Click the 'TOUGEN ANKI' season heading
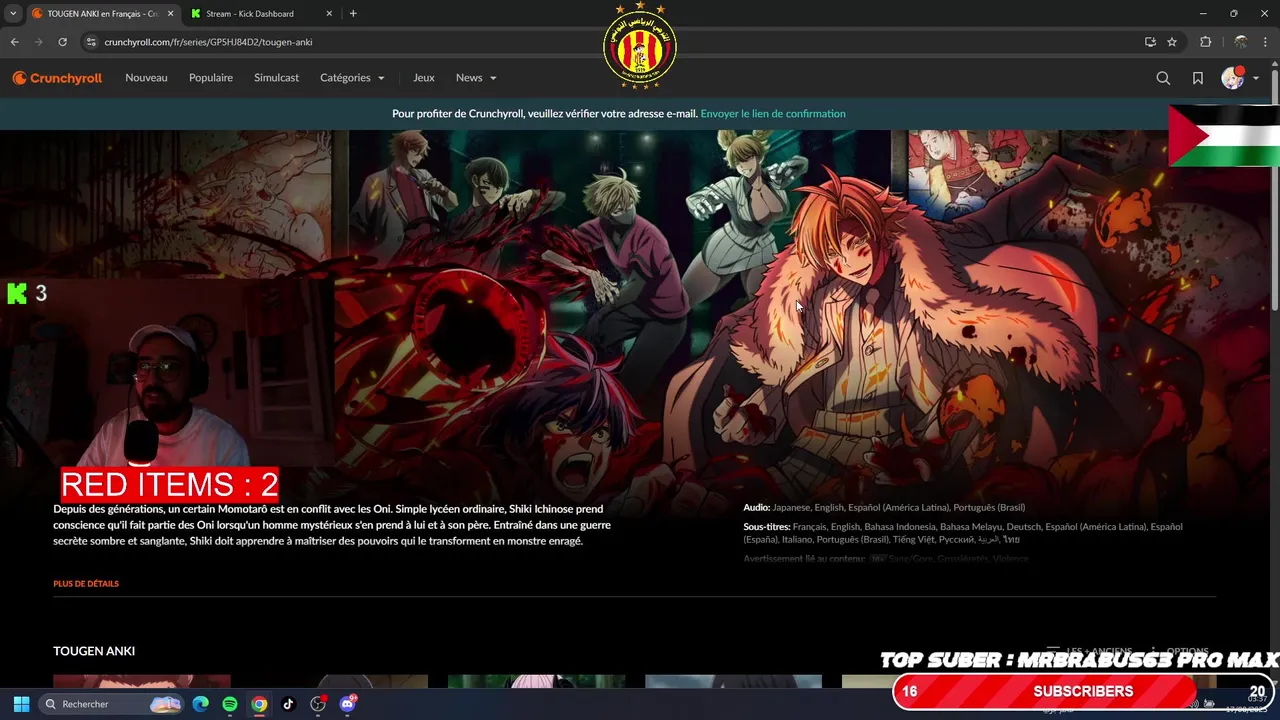The image size is (1280, 720). (x=94, y=651)
